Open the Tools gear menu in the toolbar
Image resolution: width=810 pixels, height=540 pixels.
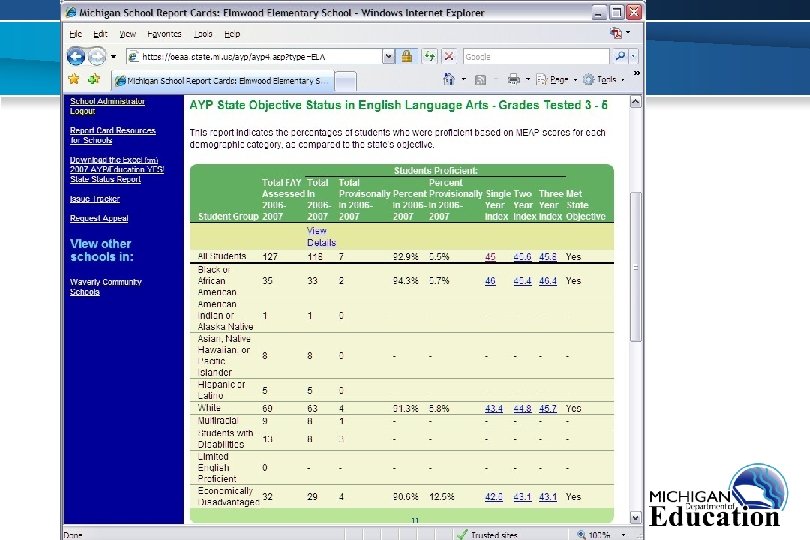coord(603,80)
